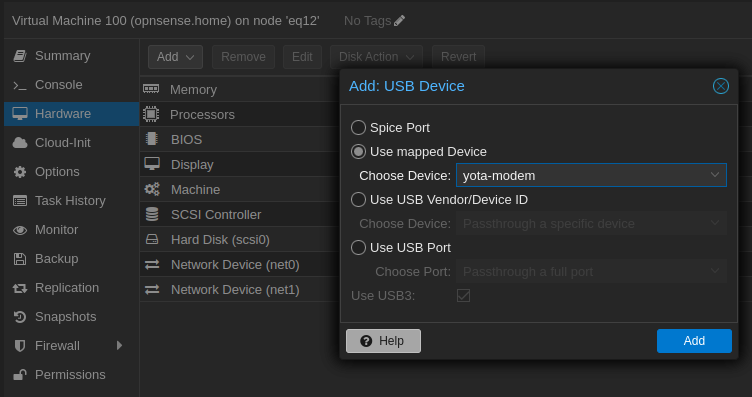Open the Snapshots section

click(x=71, y=317)
